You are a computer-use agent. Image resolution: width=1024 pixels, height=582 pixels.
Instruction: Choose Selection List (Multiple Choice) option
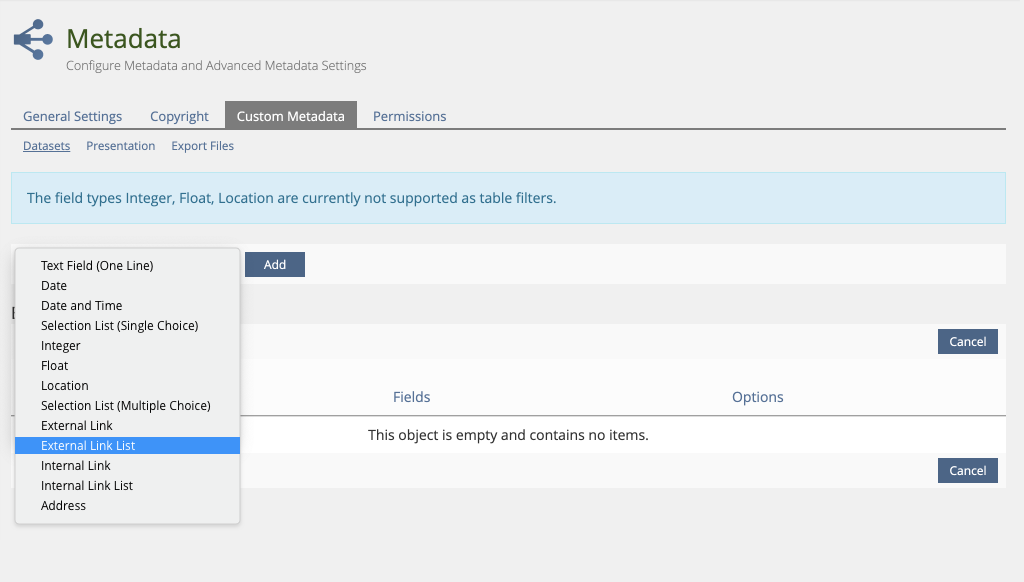(x=125, y=406)
